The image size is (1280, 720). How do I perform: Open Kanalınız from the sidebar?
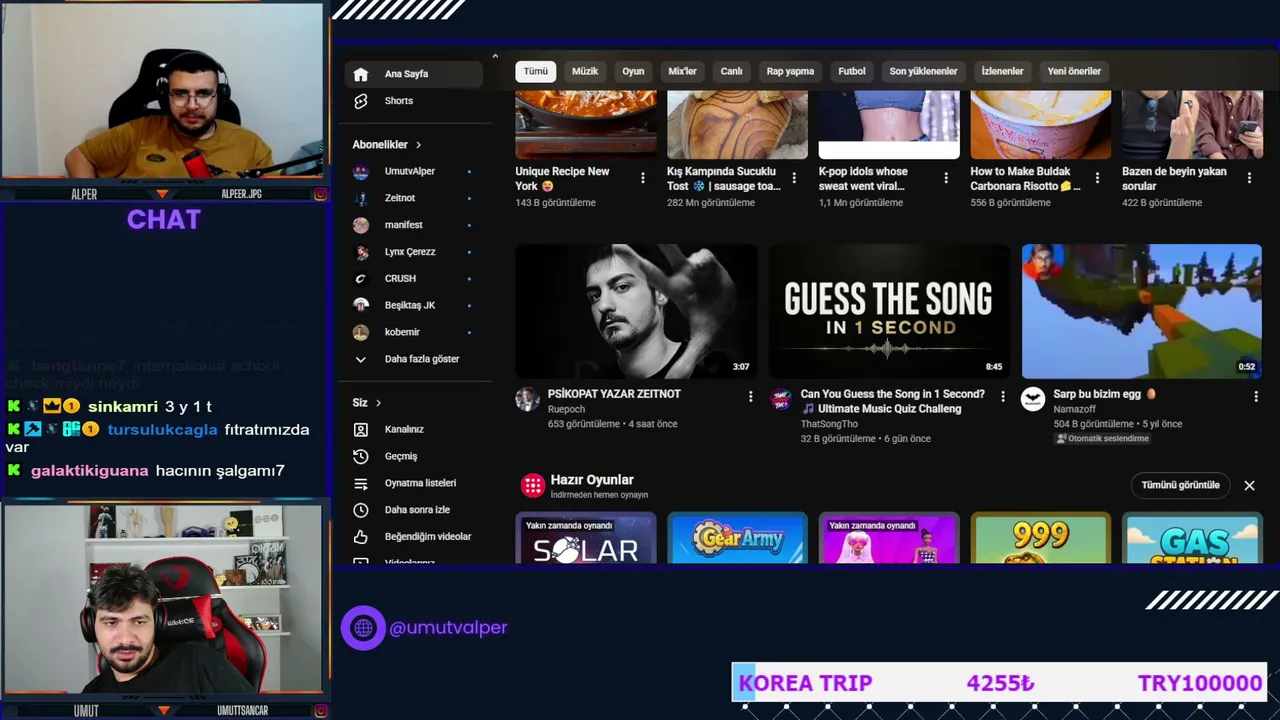click(x=414, y=429)
